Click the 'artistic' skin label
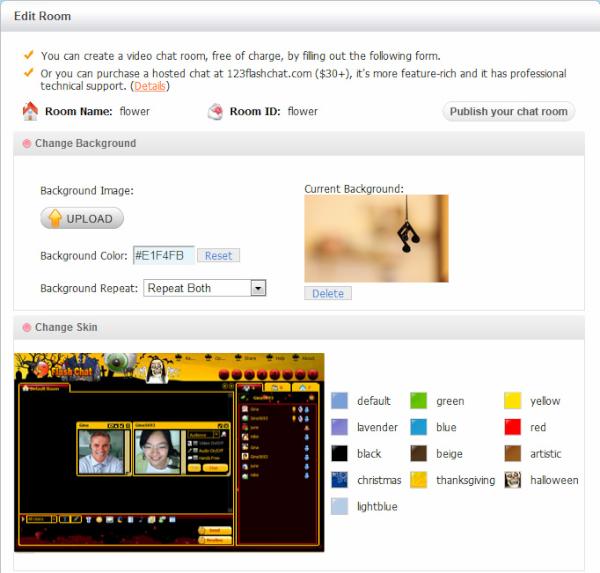The width and height of the screenshot is (600, 573). tap(546, 454)
